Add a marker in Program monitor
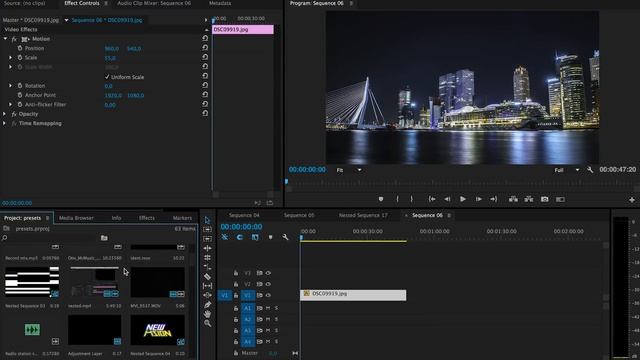Screen dimensions: 640x360 click(381, 199)
